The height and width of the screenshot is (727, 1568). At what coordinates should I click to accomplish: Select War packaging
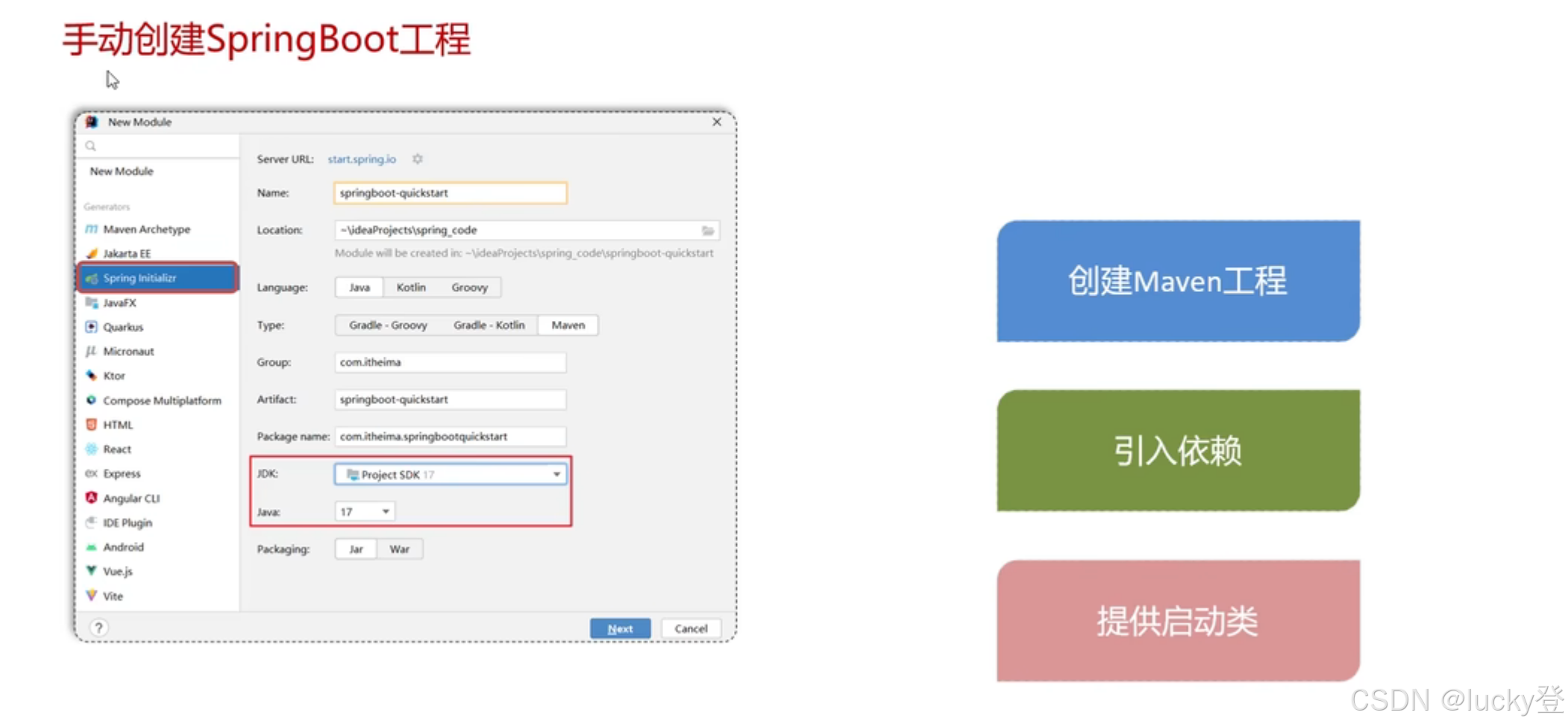(x=400, y=549)
